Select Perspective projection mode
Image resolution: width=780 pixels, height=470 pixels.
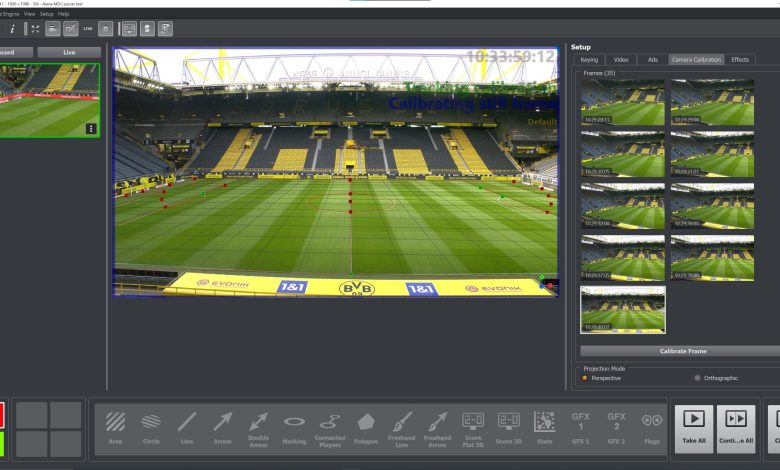tap(585, 378)
